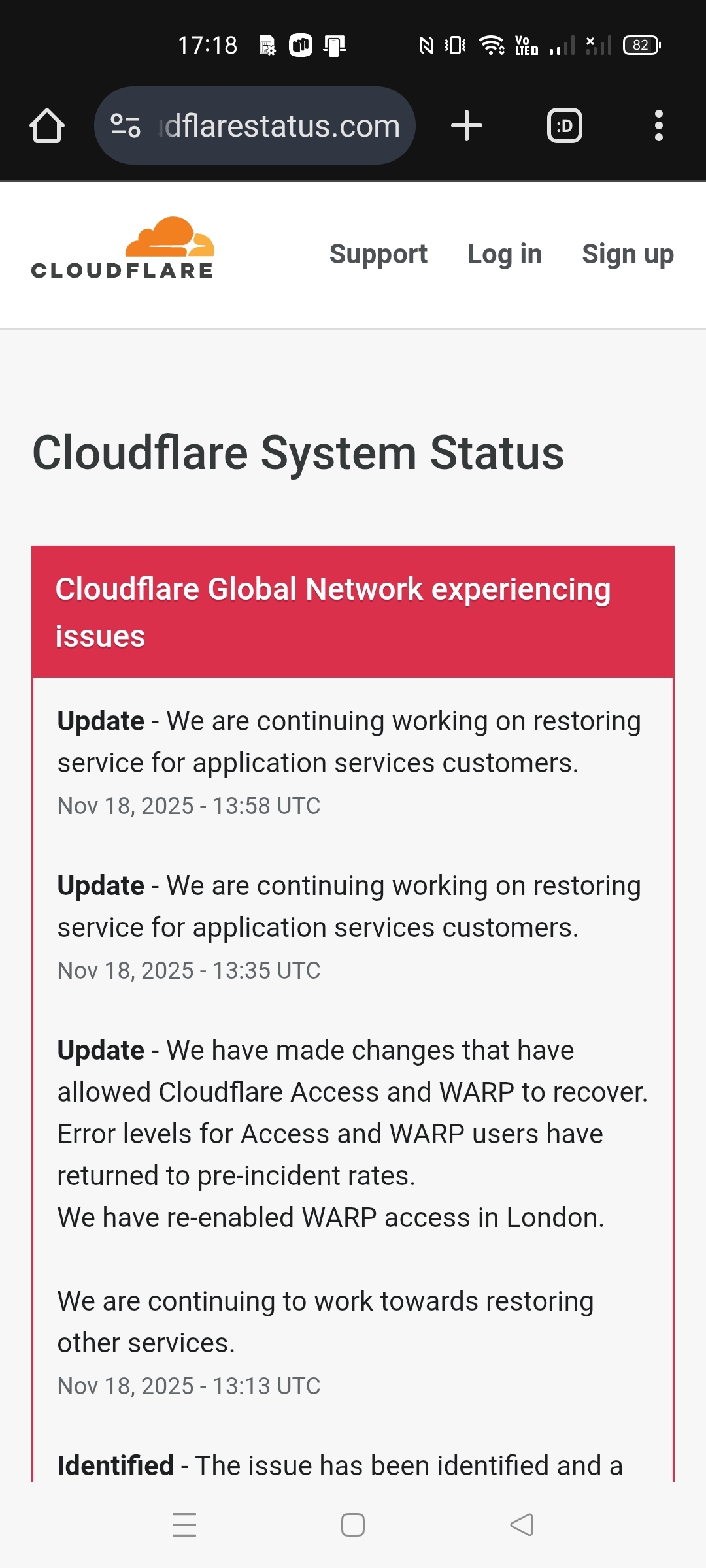Viewport: 706px width, 1568px height.
Task: Click the Sign up link
Action: 628,254
